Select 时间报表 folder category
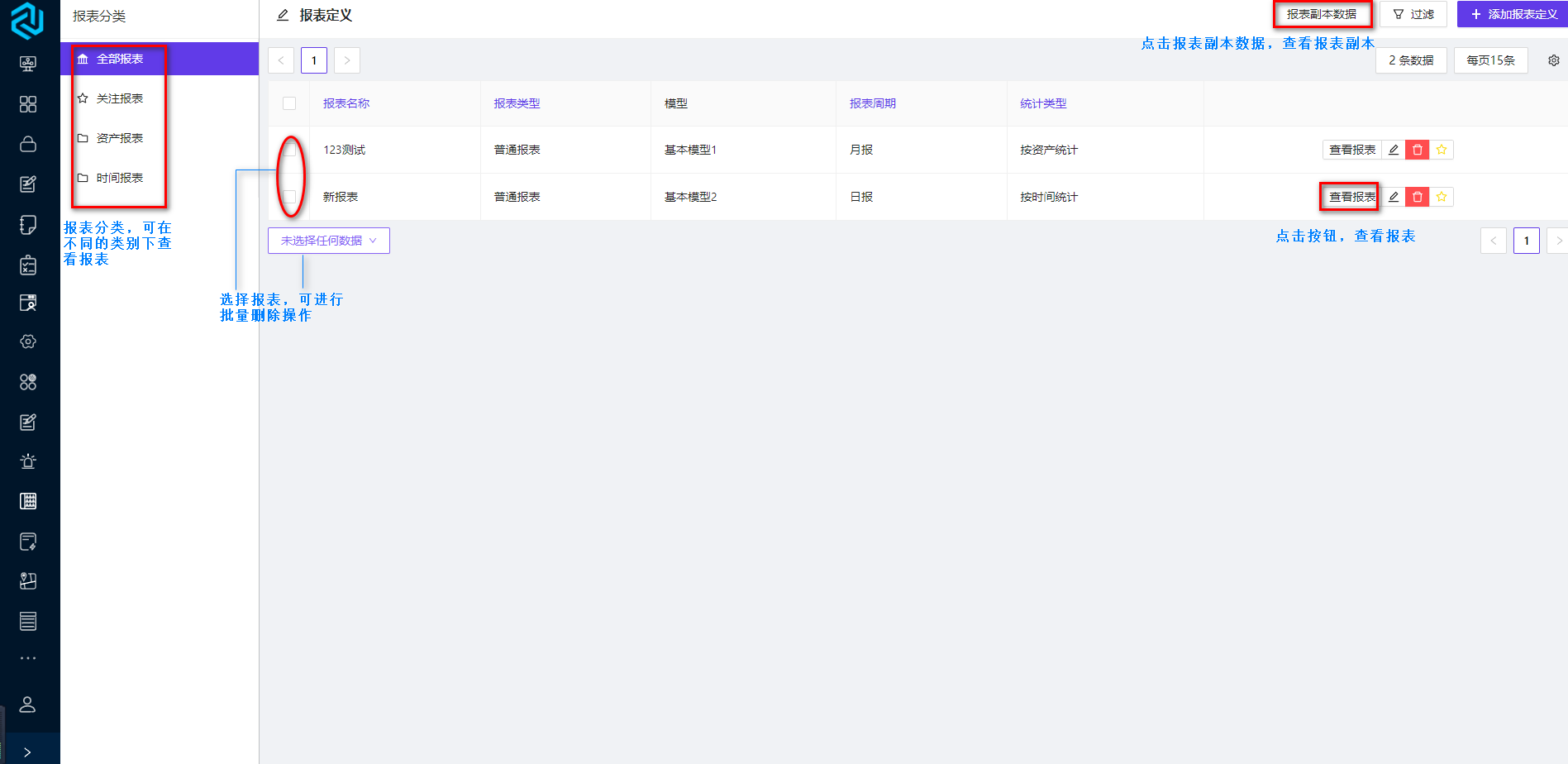 160,178
